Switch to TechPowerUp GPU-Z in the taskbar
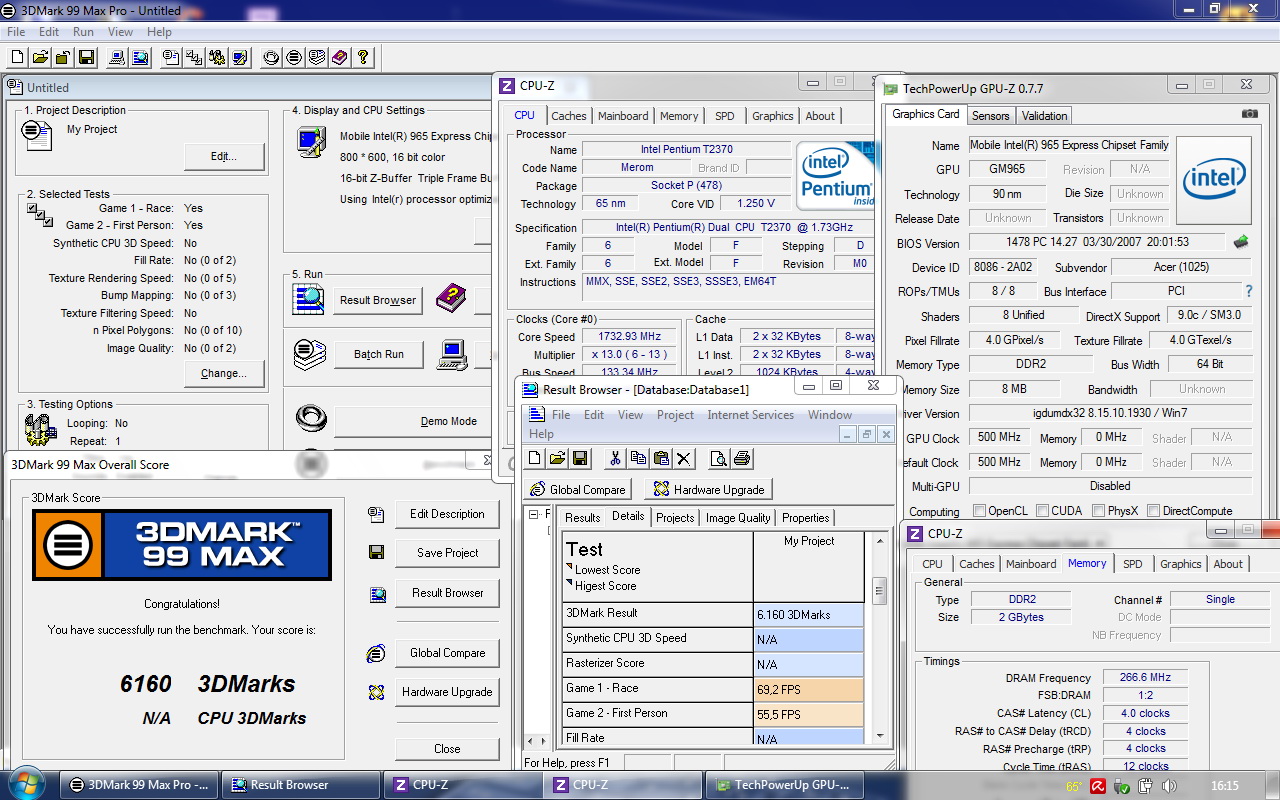The height and width of the screenshot is (800, 1280). [783, 785]
